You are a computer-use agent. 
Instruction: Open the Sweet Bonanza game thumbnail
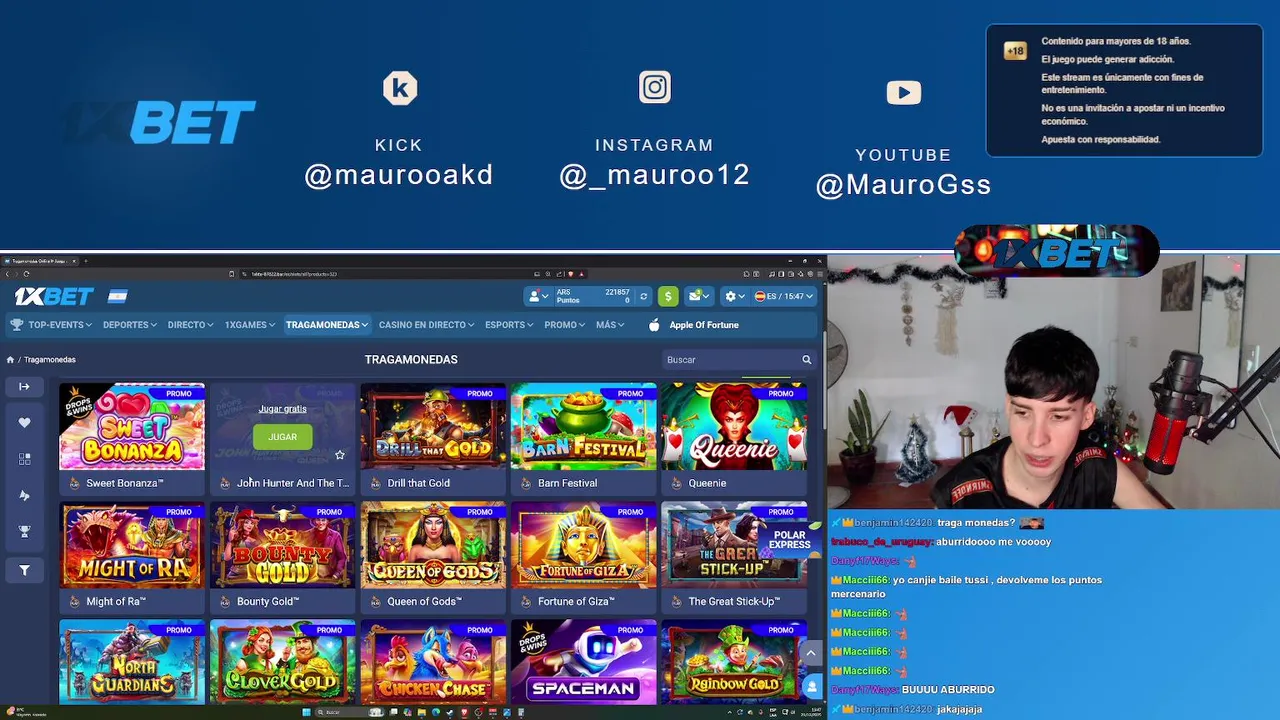(x=132, y=427)
